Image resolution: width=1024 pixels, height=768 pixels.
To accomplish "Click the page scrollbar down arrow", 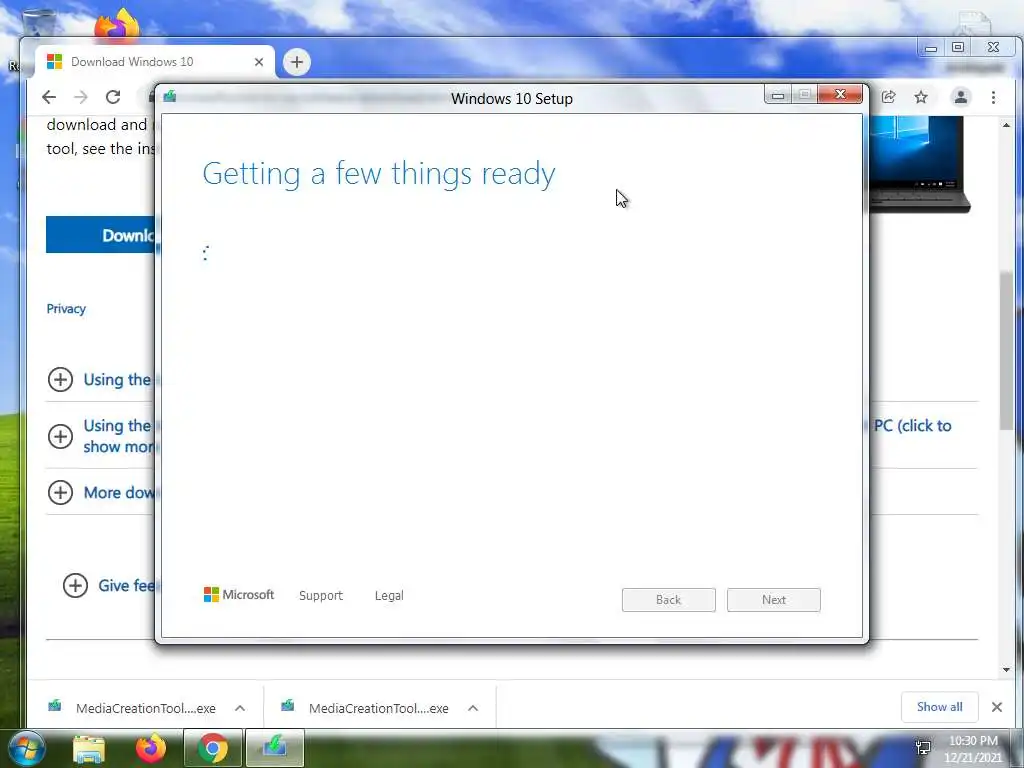I will (x=1006, y=669).
